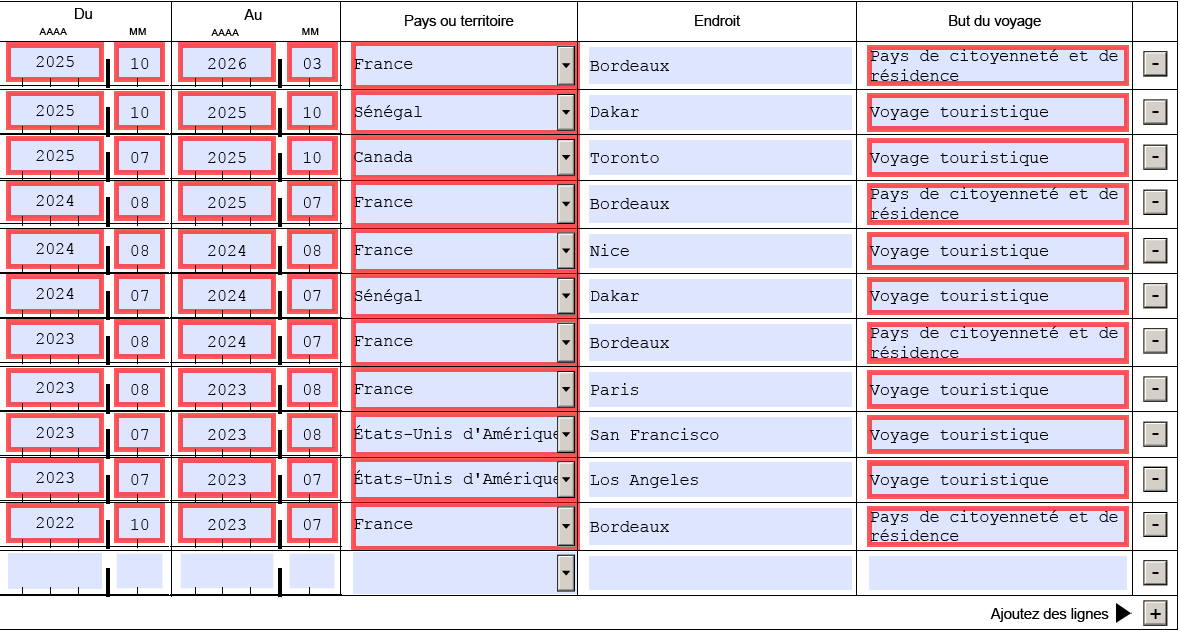Image resolution: width=1180 pixels, height=632 pixels.
Task: Open the empty country dropdown in last row
Action: [x=566, y=572]
